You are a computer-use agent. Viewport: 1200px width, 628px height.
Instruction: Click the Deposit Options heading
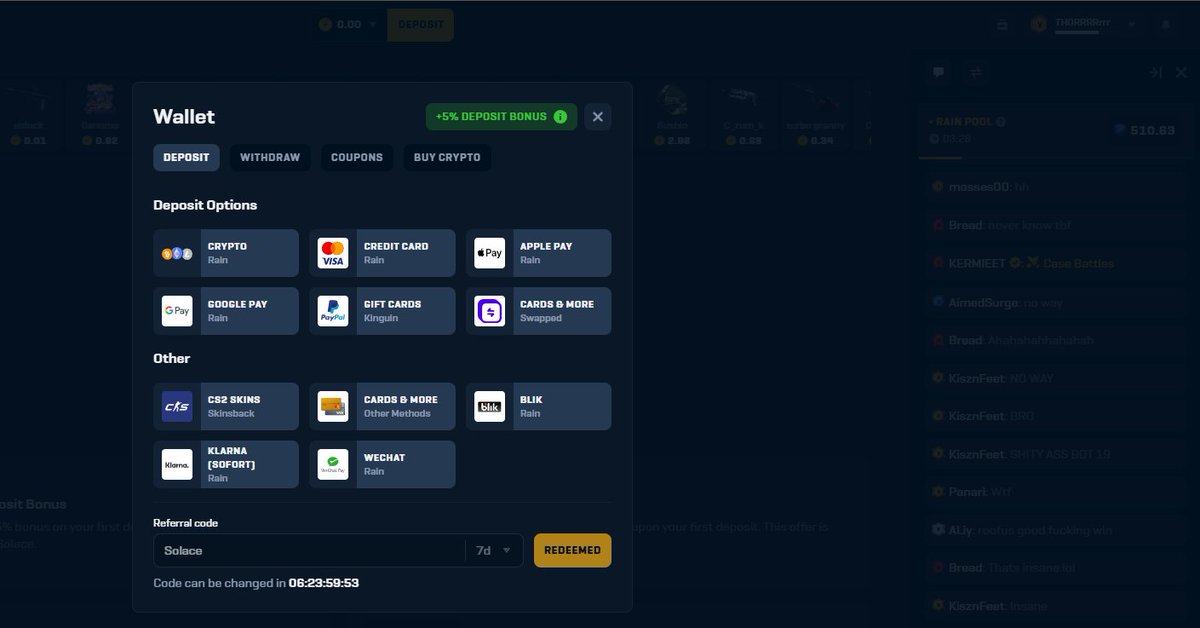coord(205,205)
